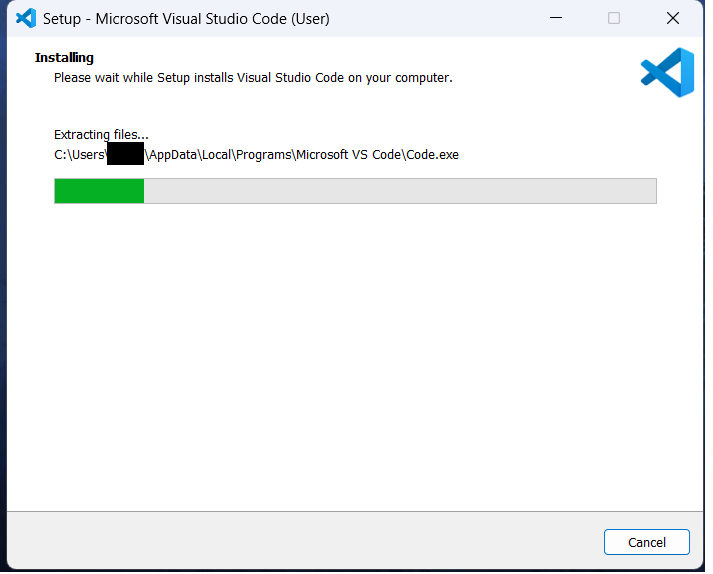Click the blacked-out username in path
Image resolution: width=713 pixels, height=574 pixels.
(x=126, y=154)
